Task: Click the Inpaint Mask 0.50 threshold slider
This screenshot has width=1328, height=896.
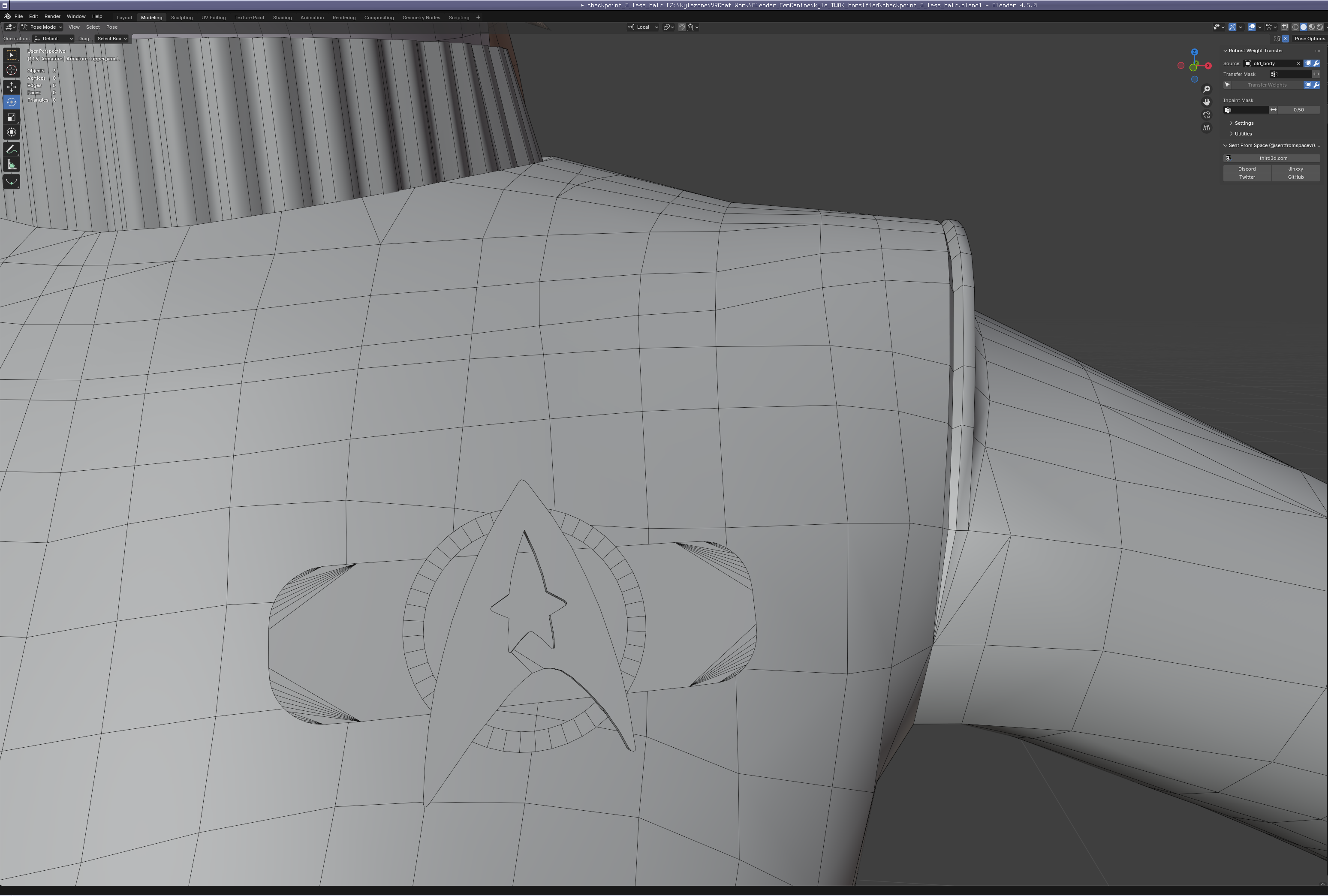Action: click(1299, 110)
